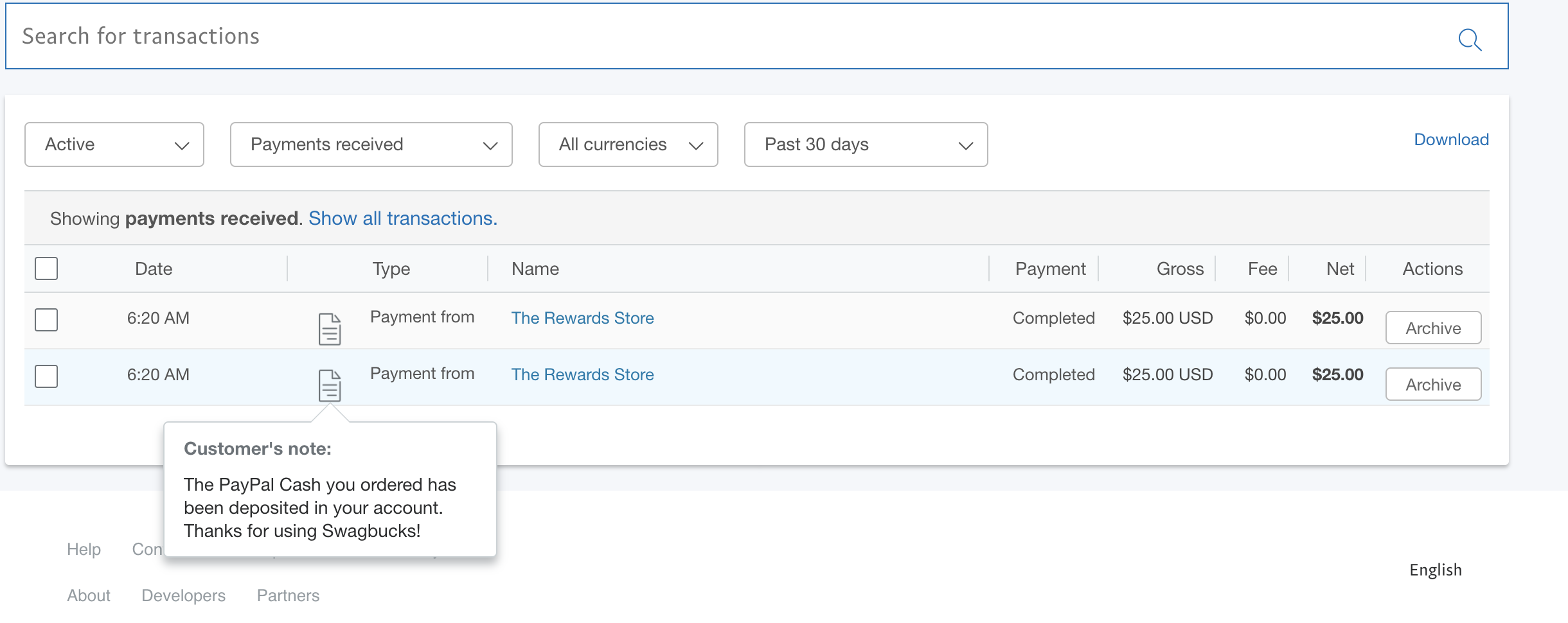The image size is (1568, 623).
Task: Archive the first Rewards Store payment
Action: [1433, 328]
